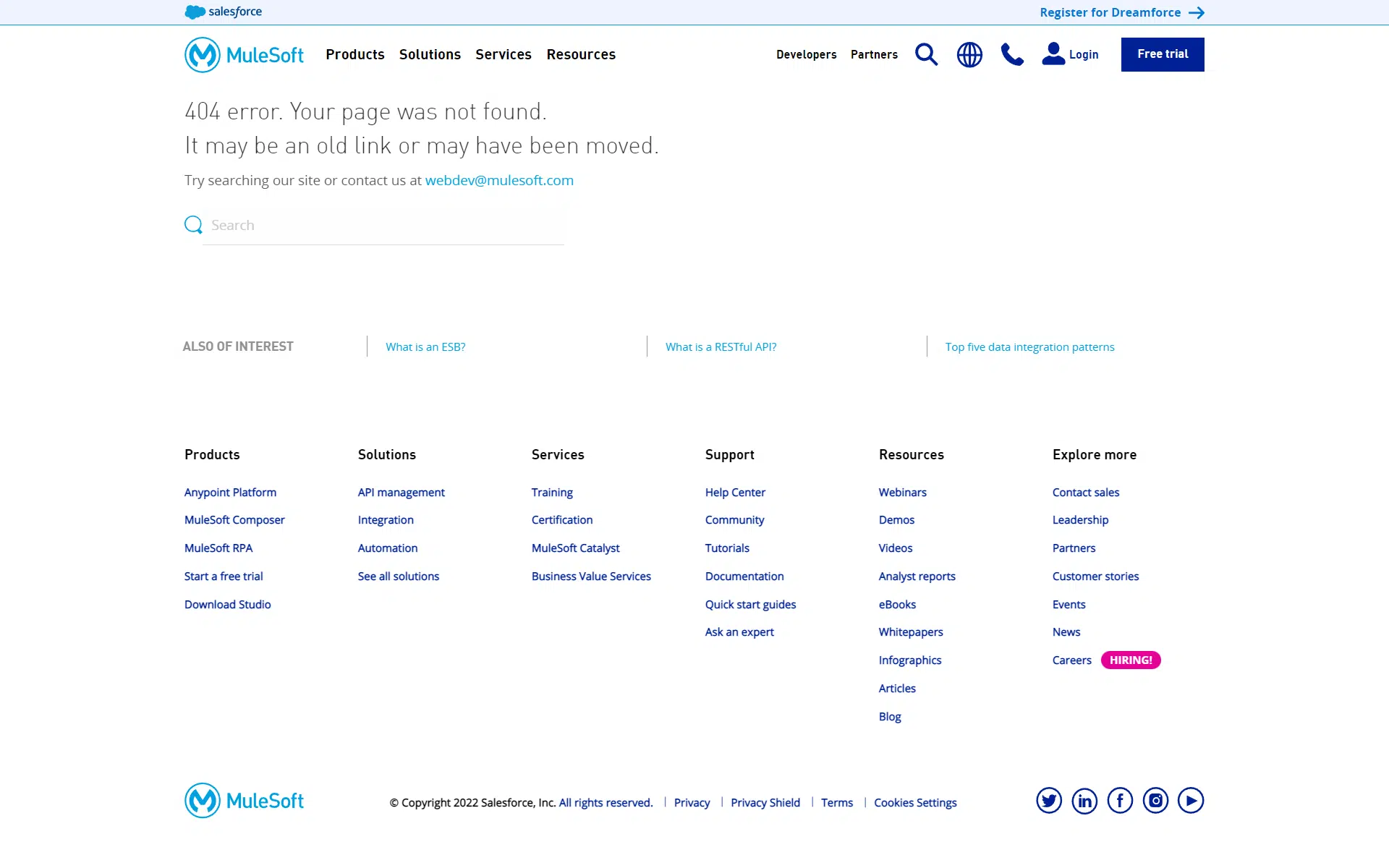Click the phone contact icon
The width and height of the screenshot is (1389, 868).
tap(1012, 54)
